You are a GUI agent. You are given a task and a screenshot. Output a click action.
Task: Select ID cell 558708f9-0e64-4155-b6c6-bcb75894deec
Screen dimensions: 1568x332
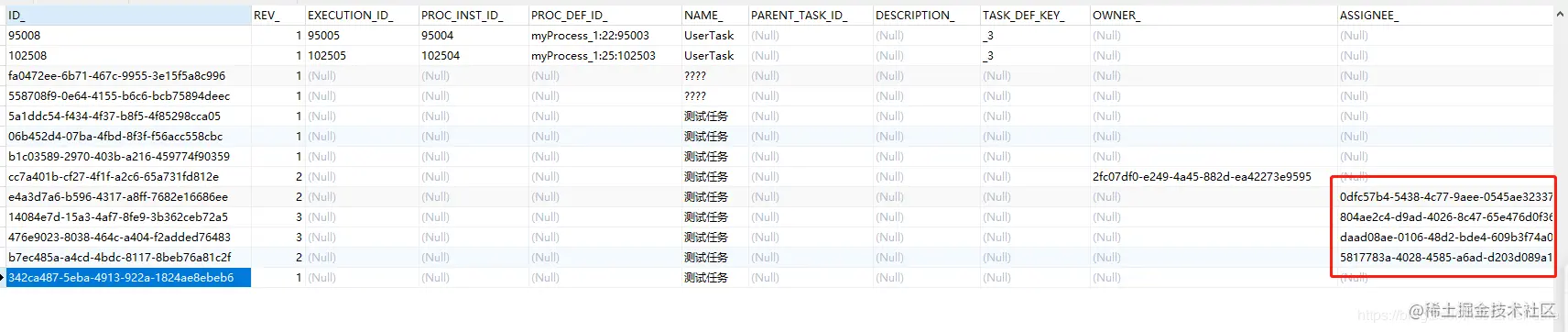[128, 96]
